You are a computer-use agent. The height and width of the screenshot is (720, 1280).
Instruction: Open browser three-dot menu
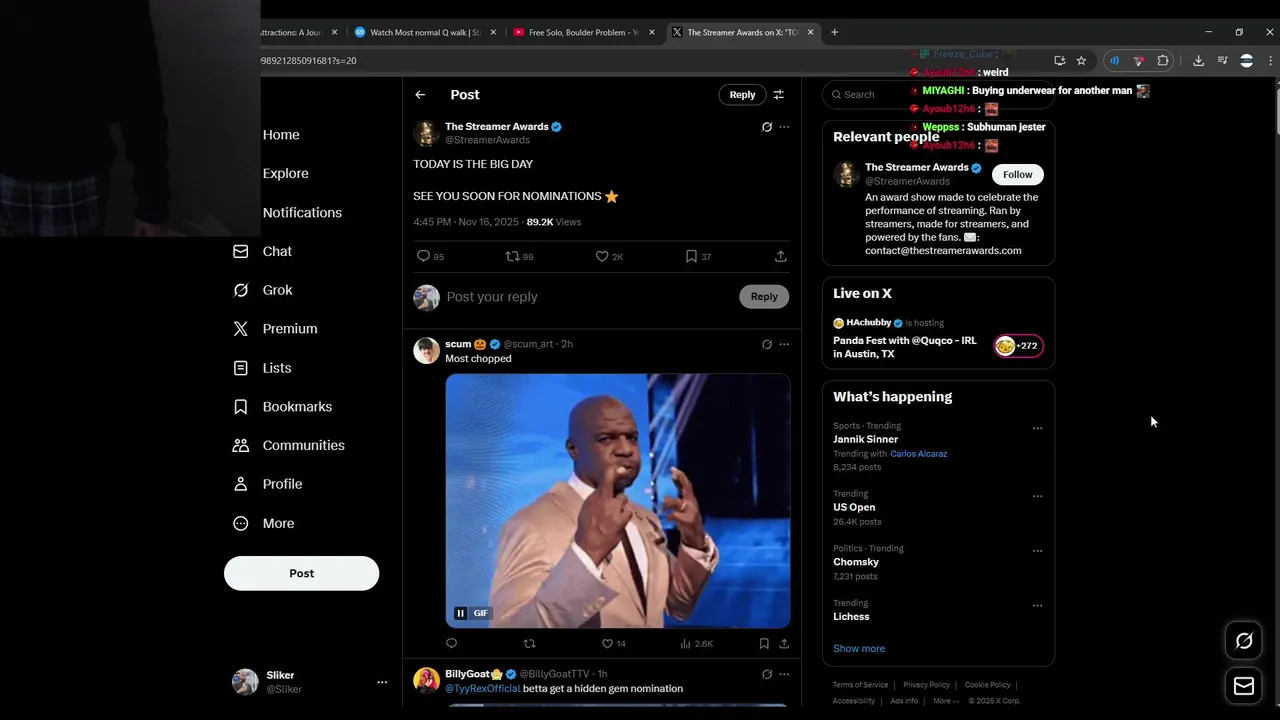[1271, 61]
